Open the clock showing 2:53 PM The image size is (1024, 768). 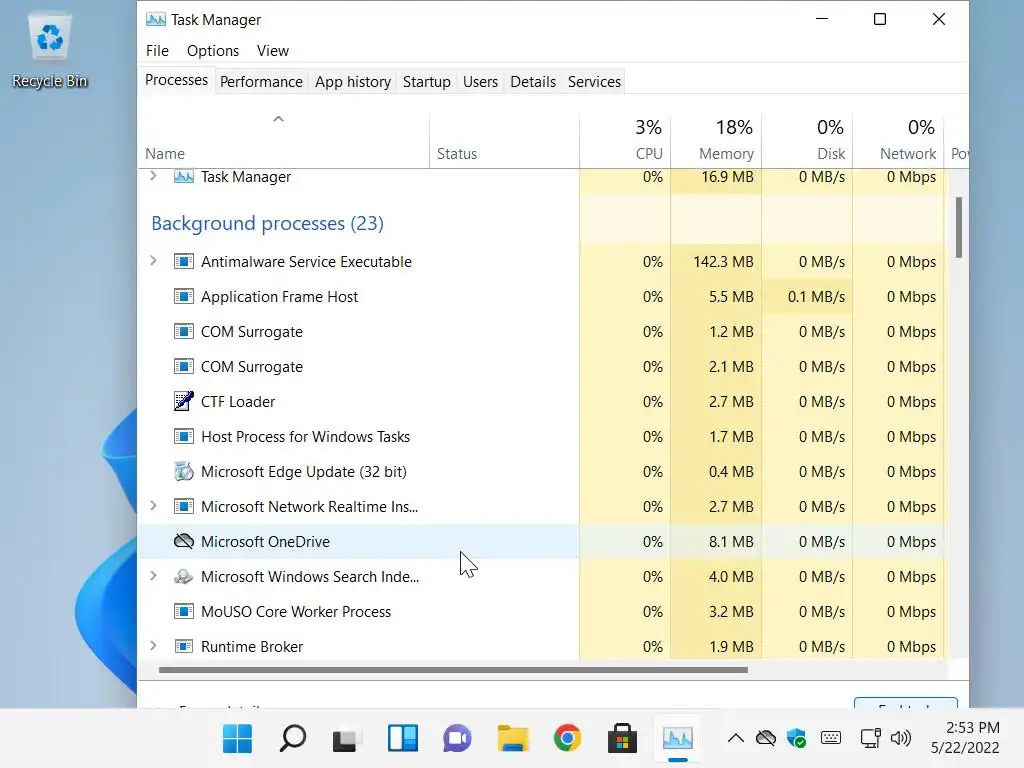coord(965,738)
